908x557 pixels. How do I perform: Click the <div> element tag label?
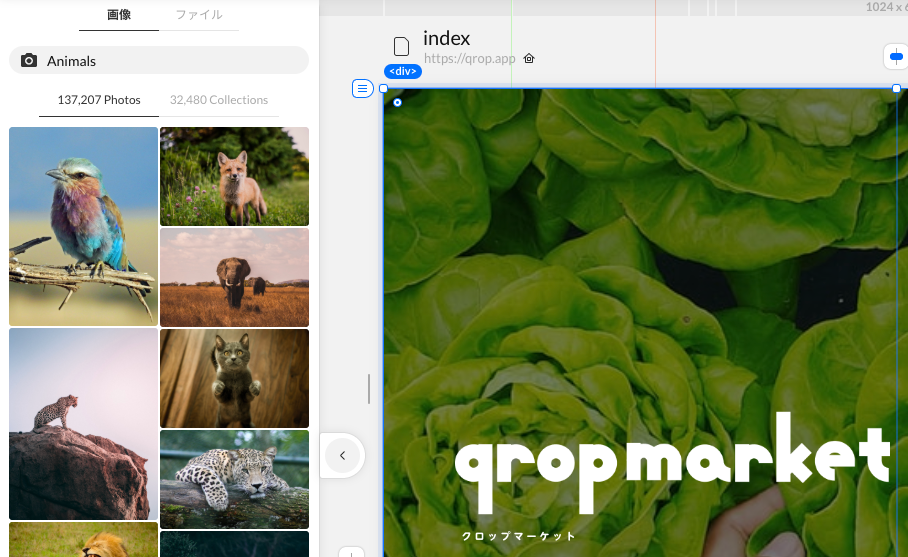(x=402, y=71)
